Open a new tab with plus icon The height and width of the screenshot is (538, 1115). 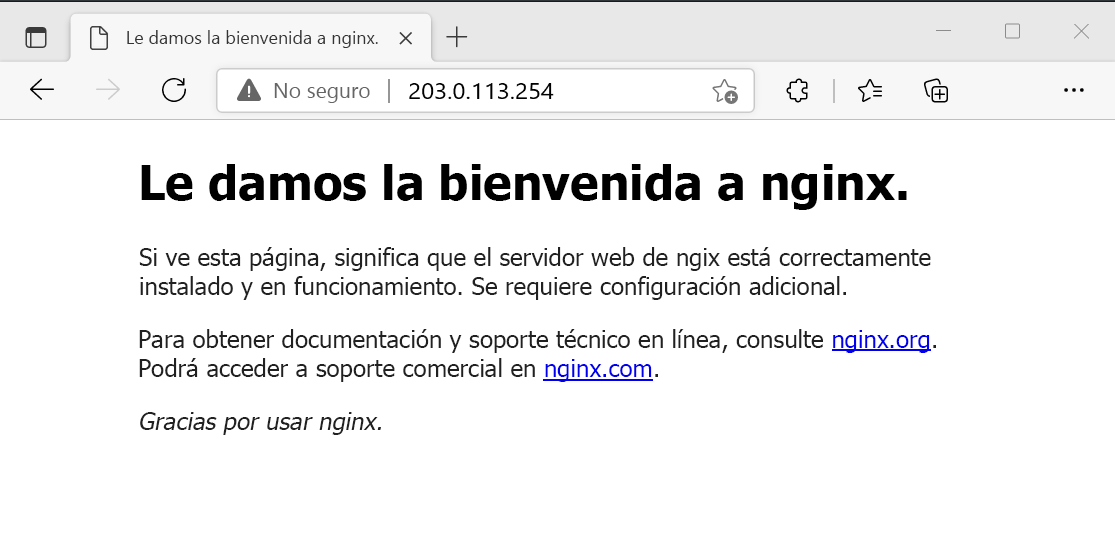point(457,37)
